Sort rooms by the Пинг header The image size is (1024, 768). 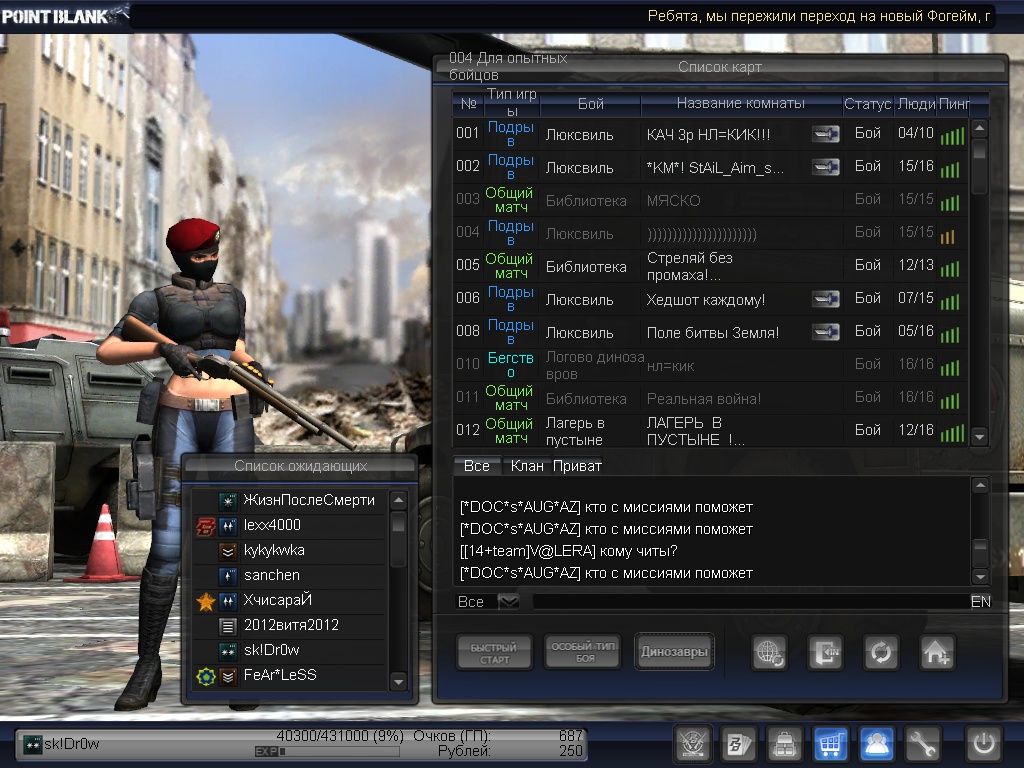click(x=954, y=103)
